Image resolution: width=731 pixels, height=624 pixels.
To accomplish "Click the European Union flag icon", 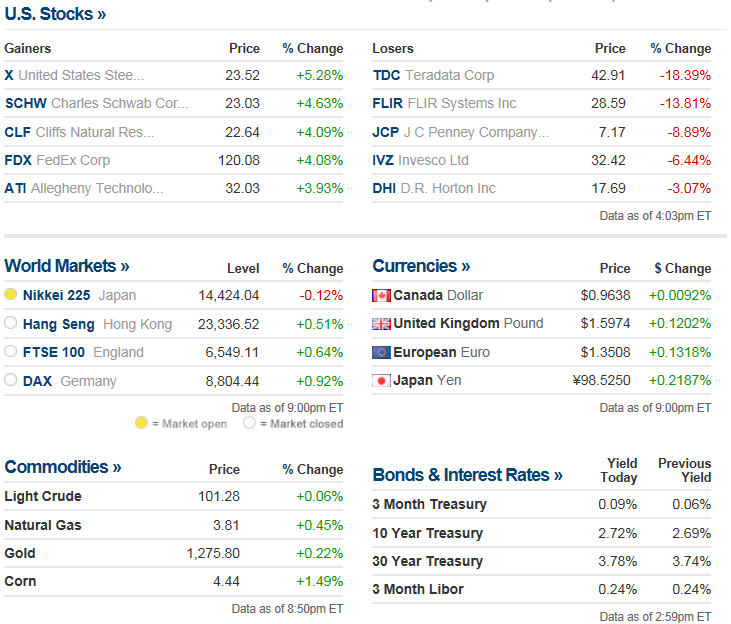I will point(381,353).
